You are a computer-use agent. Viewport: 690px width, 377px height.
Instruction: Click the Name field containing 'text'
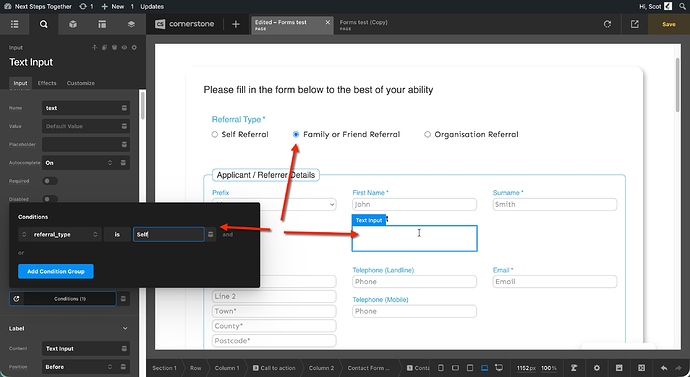point(81,108)
